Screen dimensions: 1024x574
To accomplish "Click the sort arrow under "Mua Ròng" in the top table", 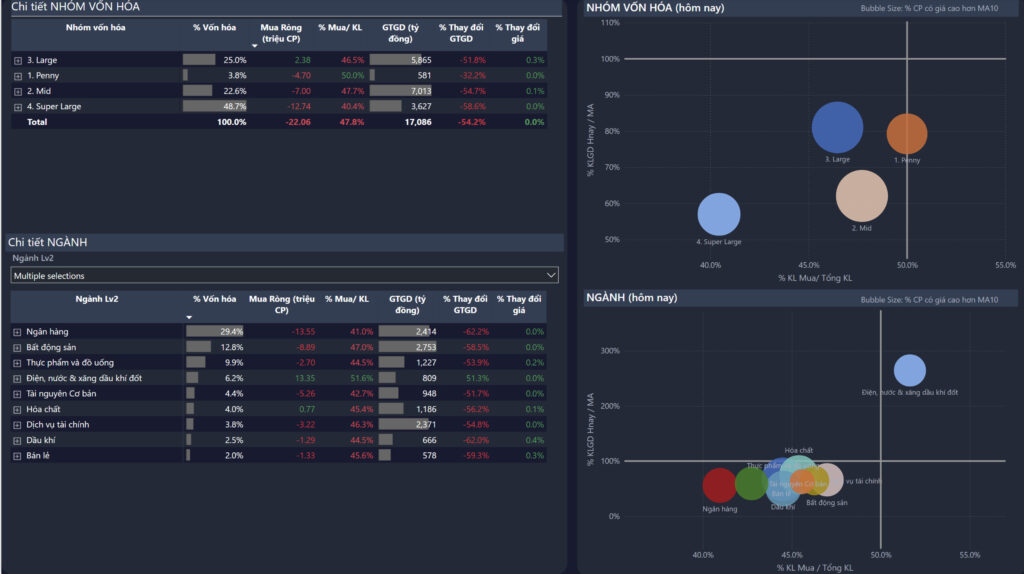I will 254,46.
